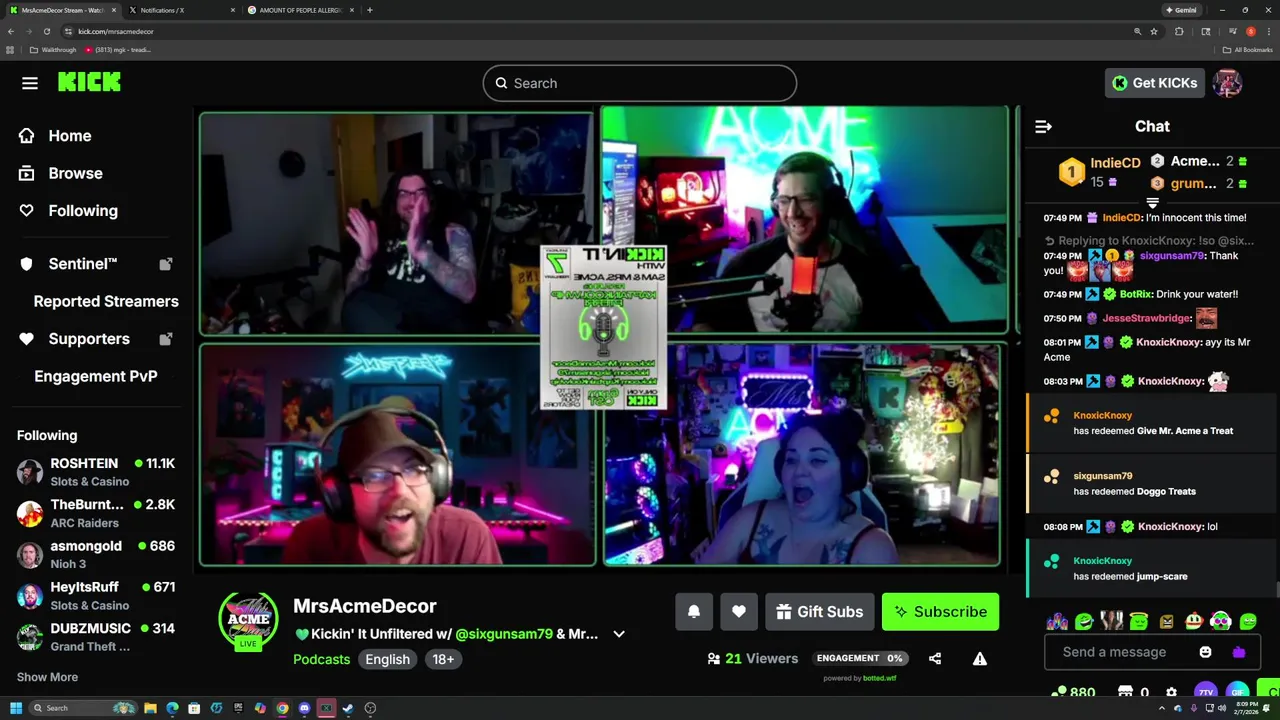Click the Gift Subs button
Viewport: 1280px width, 720px height.
pos(820,612)
